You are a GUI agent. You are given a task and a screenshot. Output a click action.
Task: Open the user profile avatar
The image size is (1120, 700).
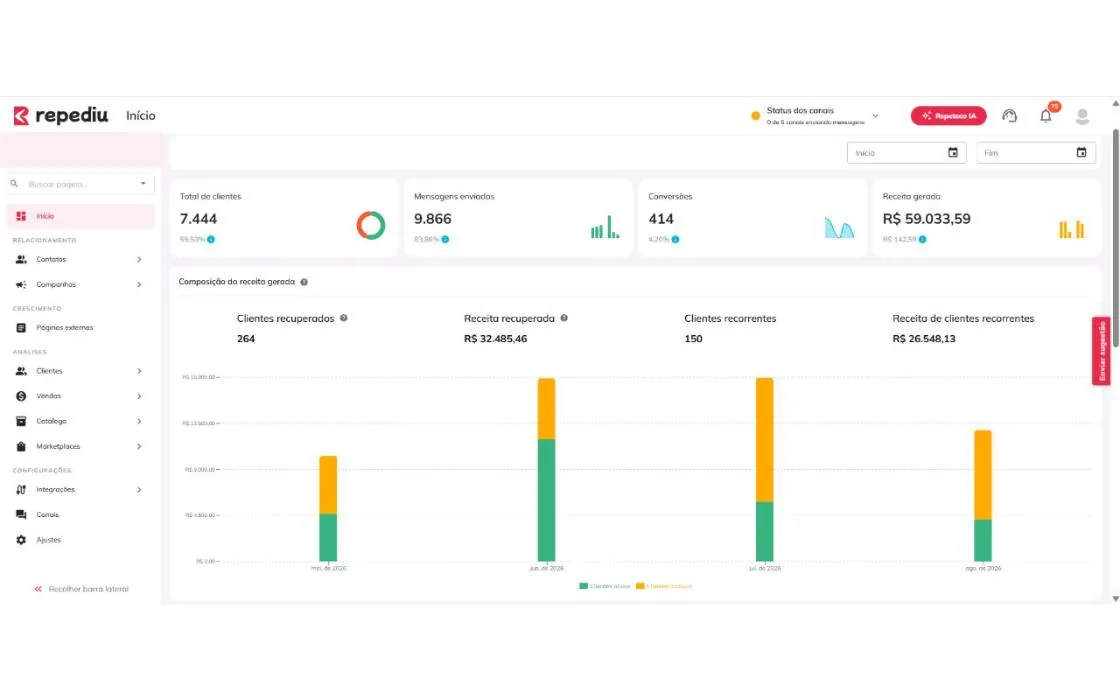pyautogui.click(x=1082, y=116)
